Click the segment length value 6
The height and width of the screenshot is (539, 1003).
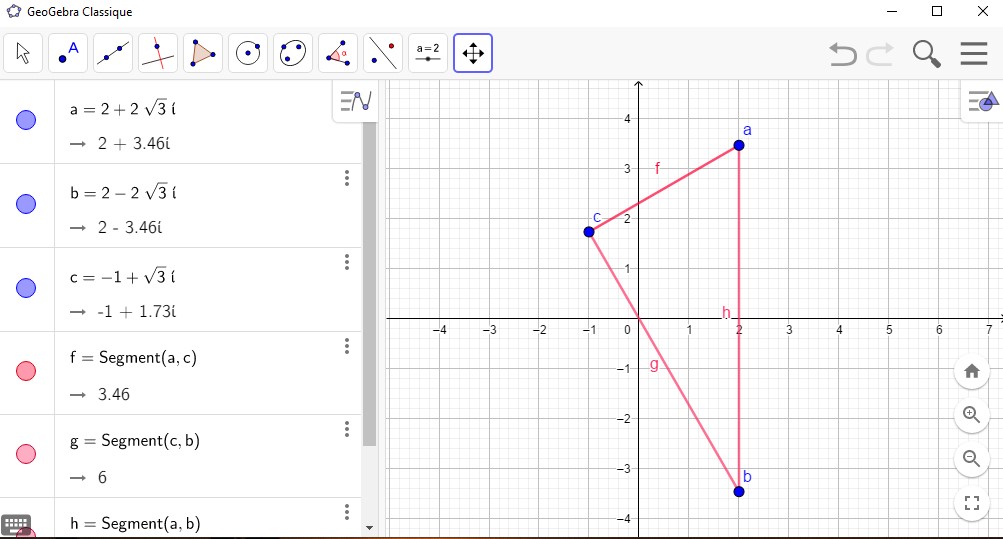pos(102,478)
